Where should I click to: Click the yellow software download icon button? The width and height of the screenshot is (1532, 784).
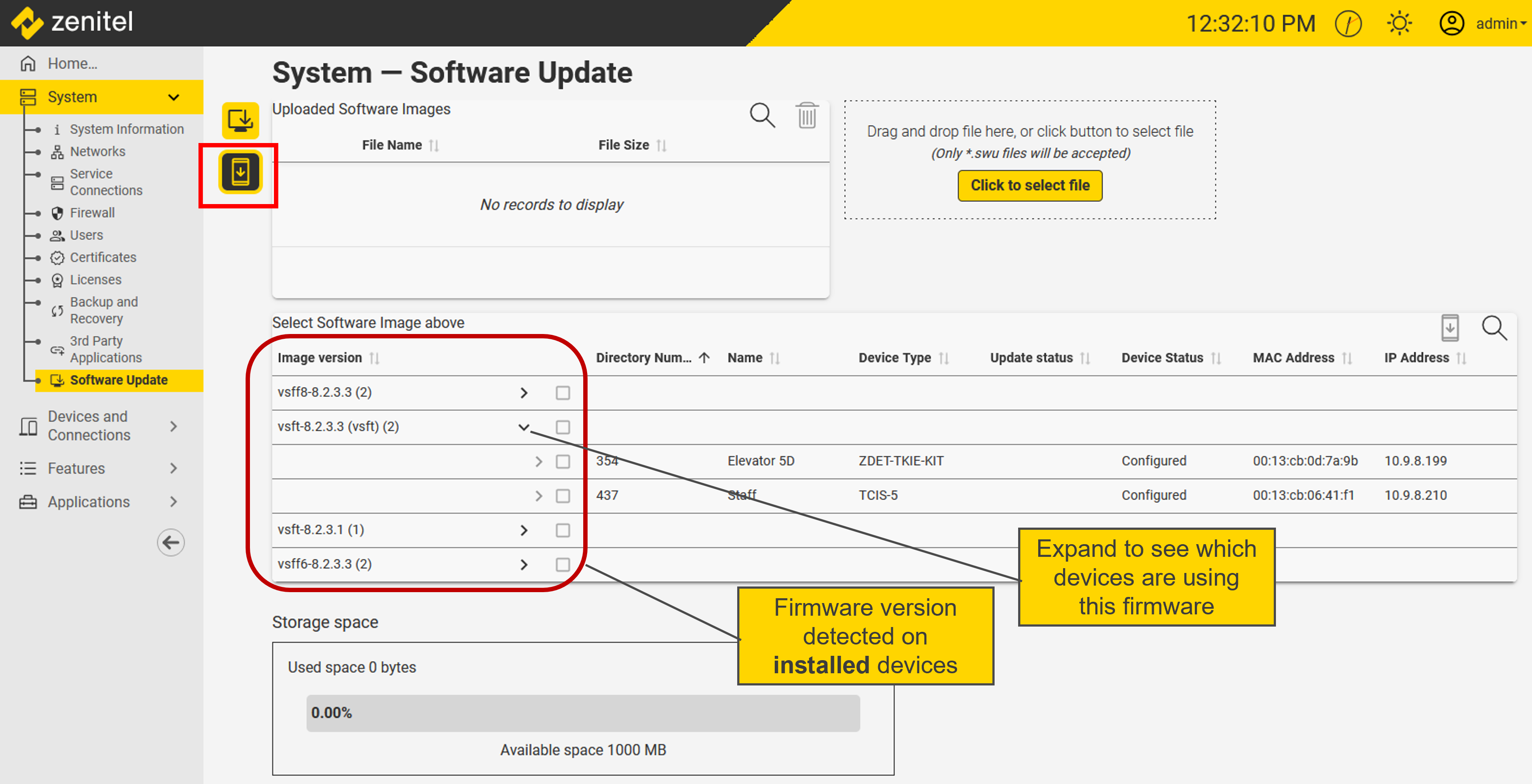pos(240,120)
